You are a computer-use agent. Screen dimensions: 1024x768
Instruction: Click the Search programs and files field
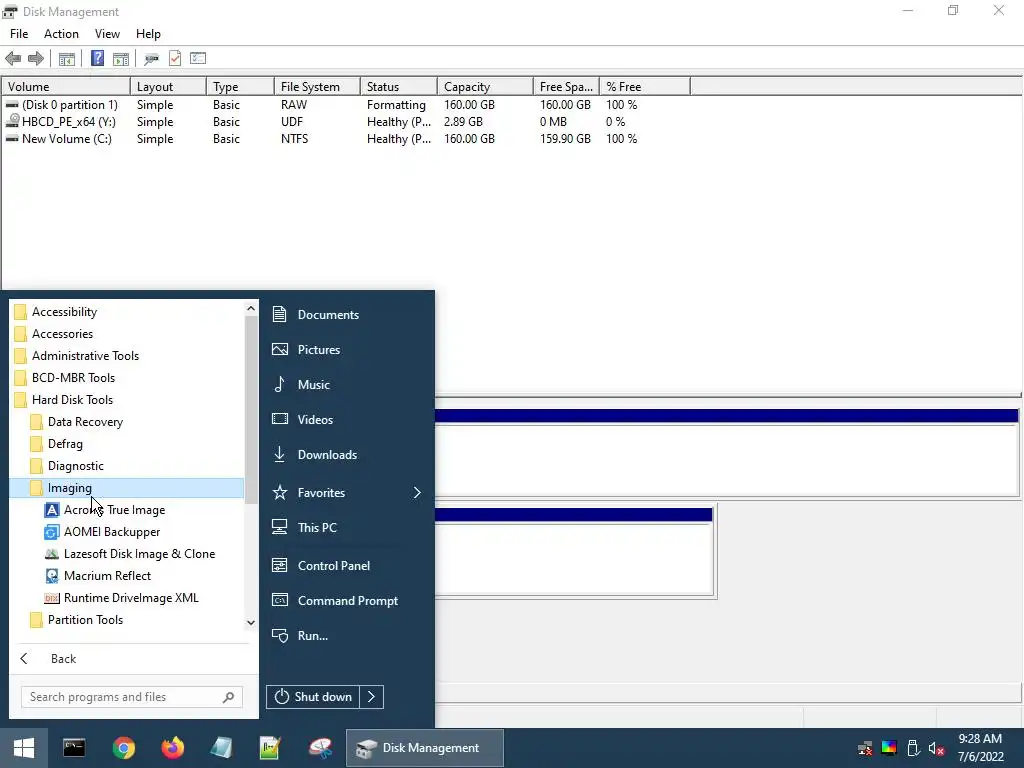(x=132, y=697)
